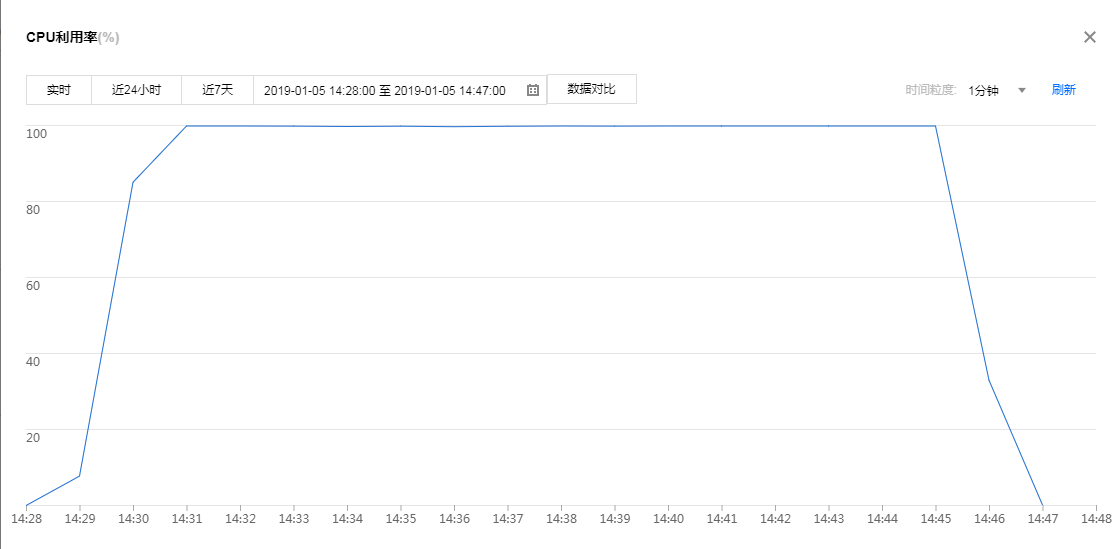This screenshot has height=549, width=1120.
Task: Refresh the chart via 刷新 link
Action: click(1063, 90)
